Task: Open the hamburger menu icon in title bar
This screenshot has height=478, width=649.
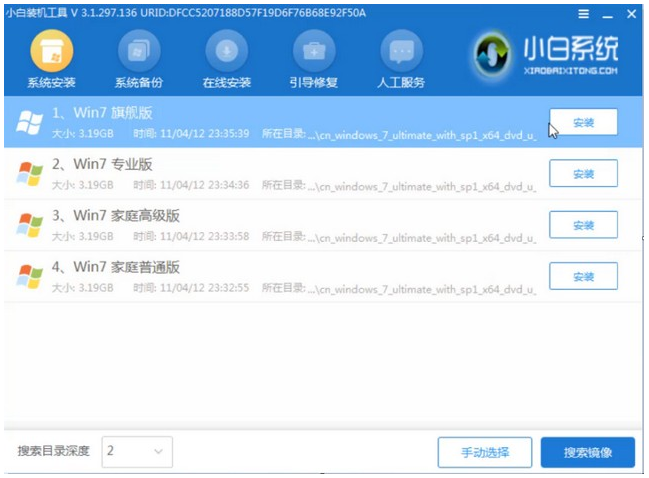Action: coord(584,14)
